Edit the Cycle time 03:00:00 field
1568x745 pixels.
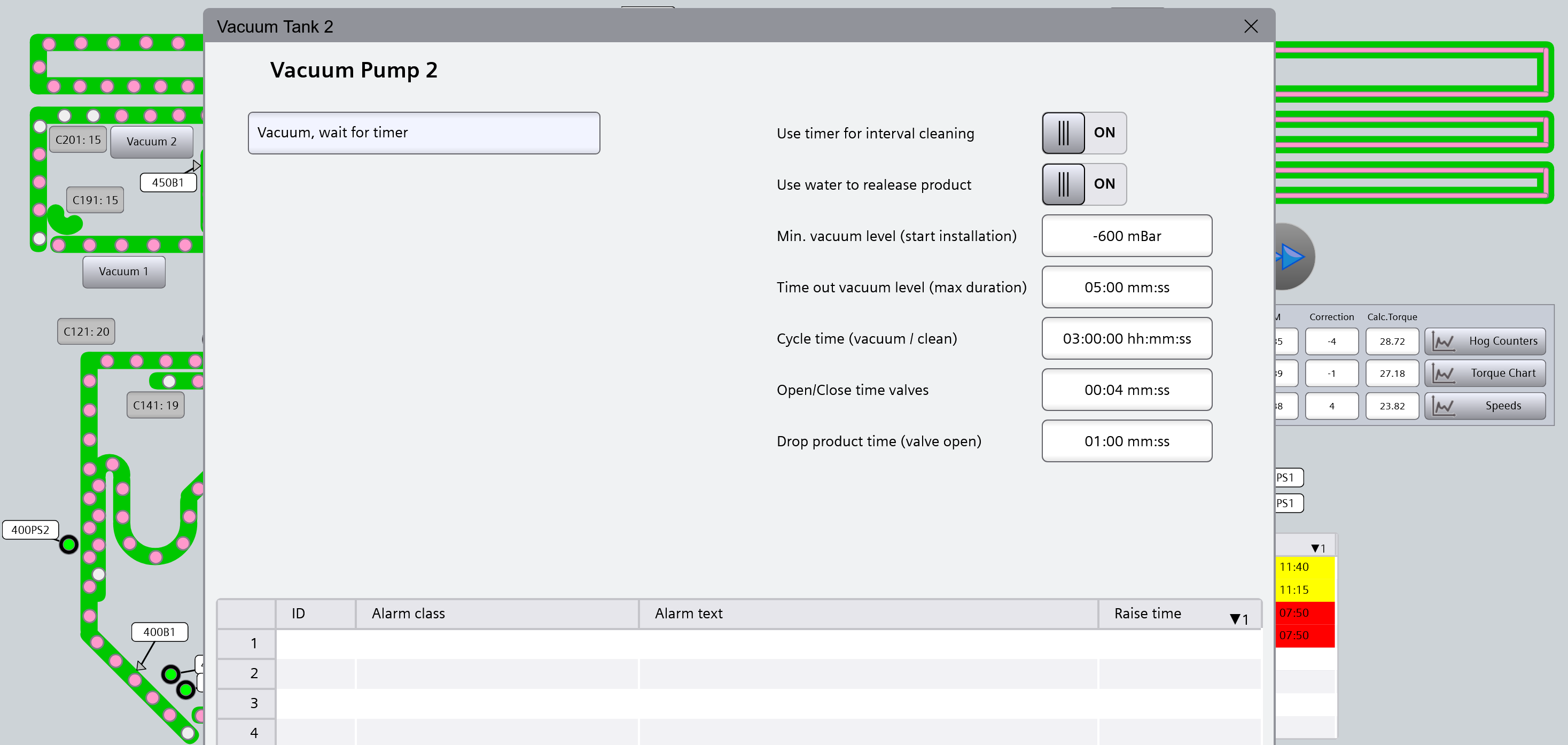click(1126, 339)
